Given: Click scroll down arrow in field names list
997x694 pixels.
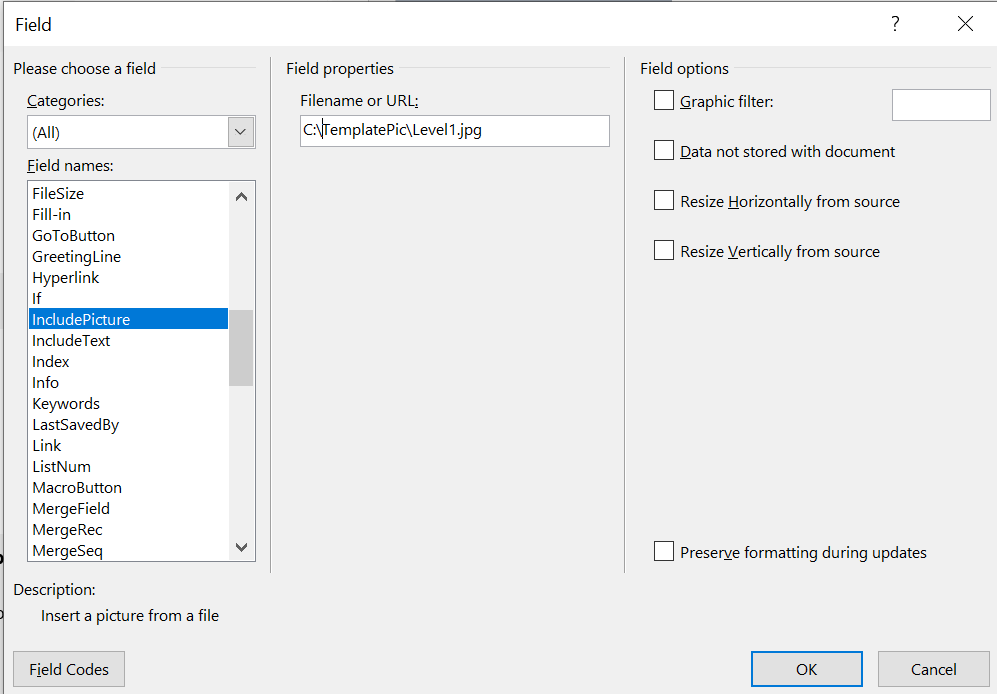Looking at the screenshot, I should pos(242,547).
